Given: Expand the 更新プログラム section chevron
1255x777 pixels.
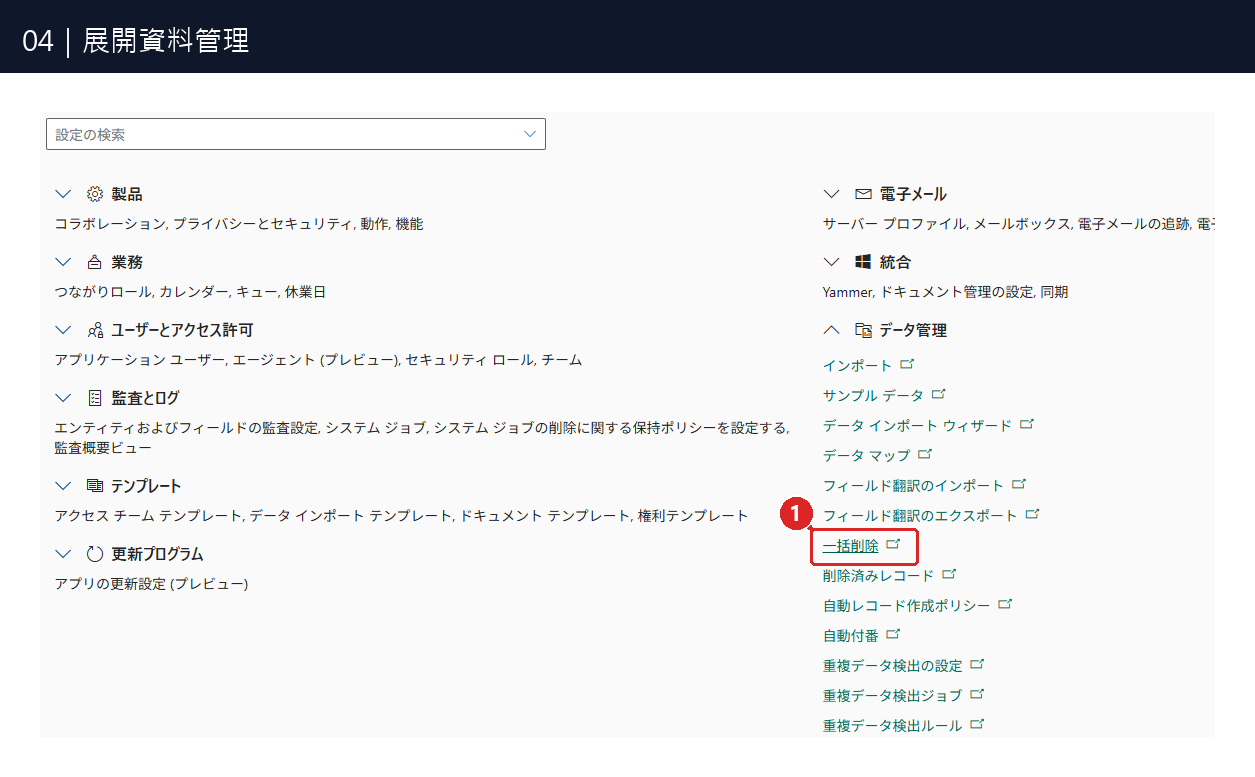Looking at the screenshot, I should tap(64, 554).
